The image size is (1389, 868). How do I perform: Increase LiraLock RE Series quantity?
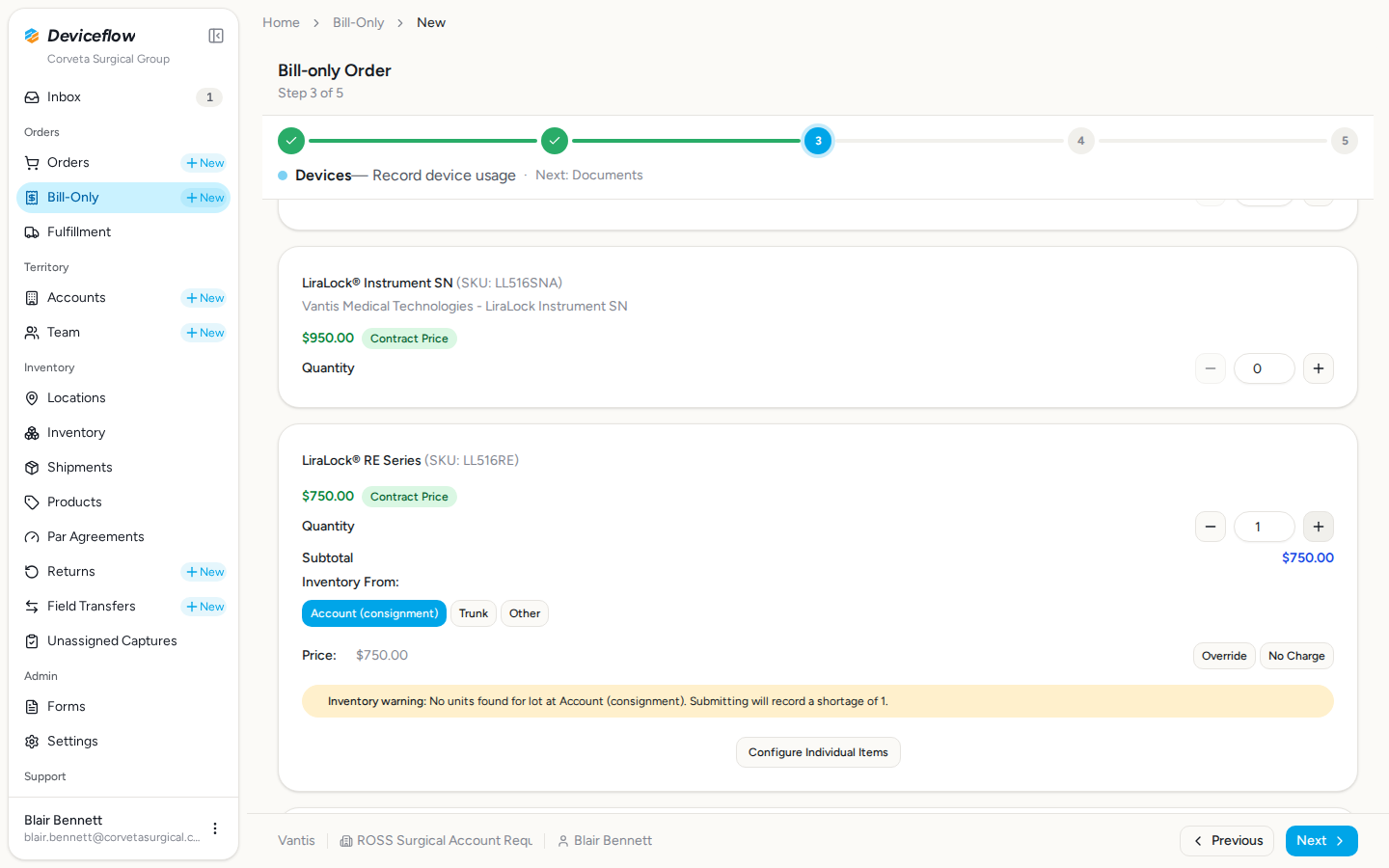tap(1319, 527)
